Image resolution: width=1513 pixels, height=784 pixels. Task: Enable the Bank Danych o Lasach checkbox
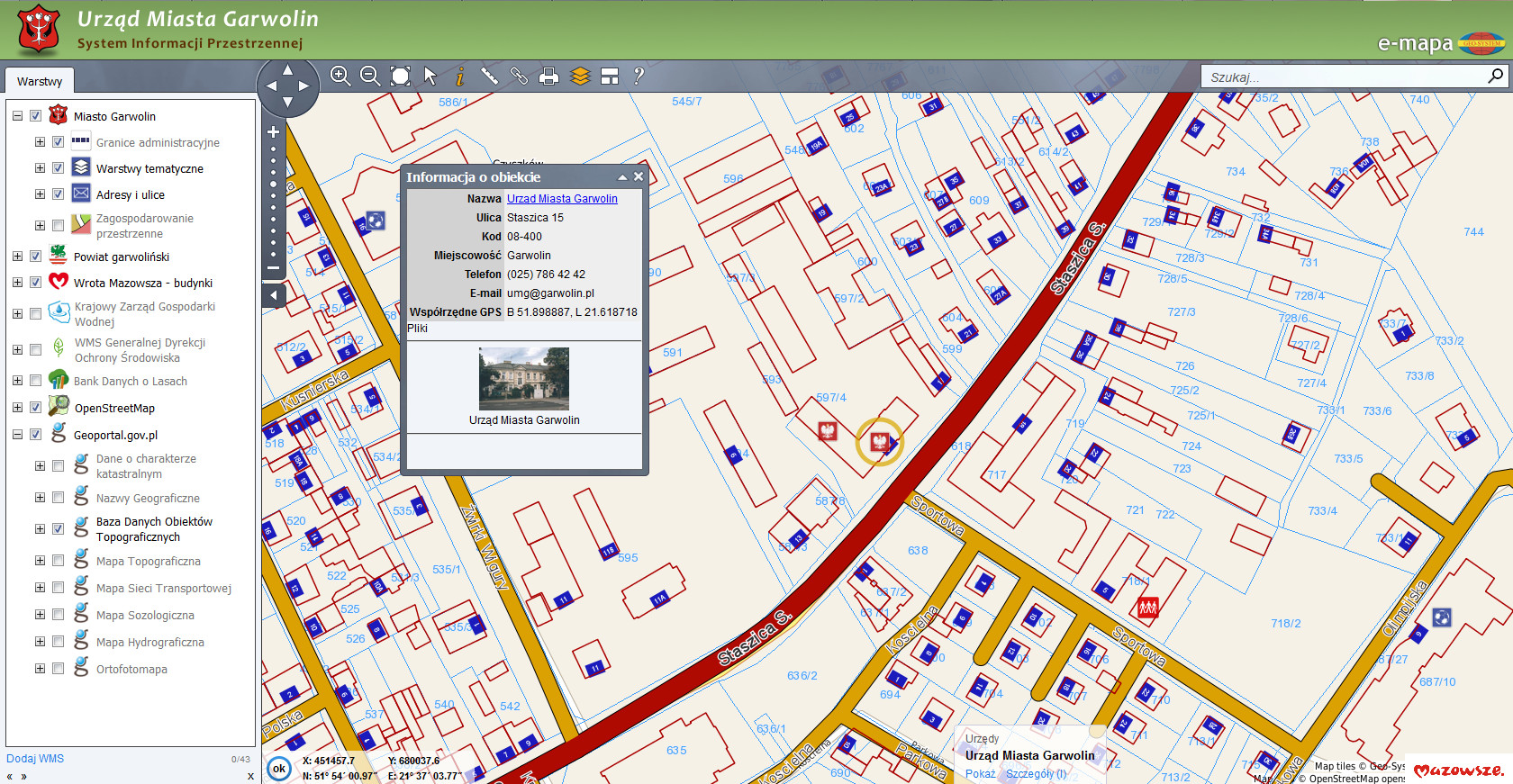click(x=36, y=381)
